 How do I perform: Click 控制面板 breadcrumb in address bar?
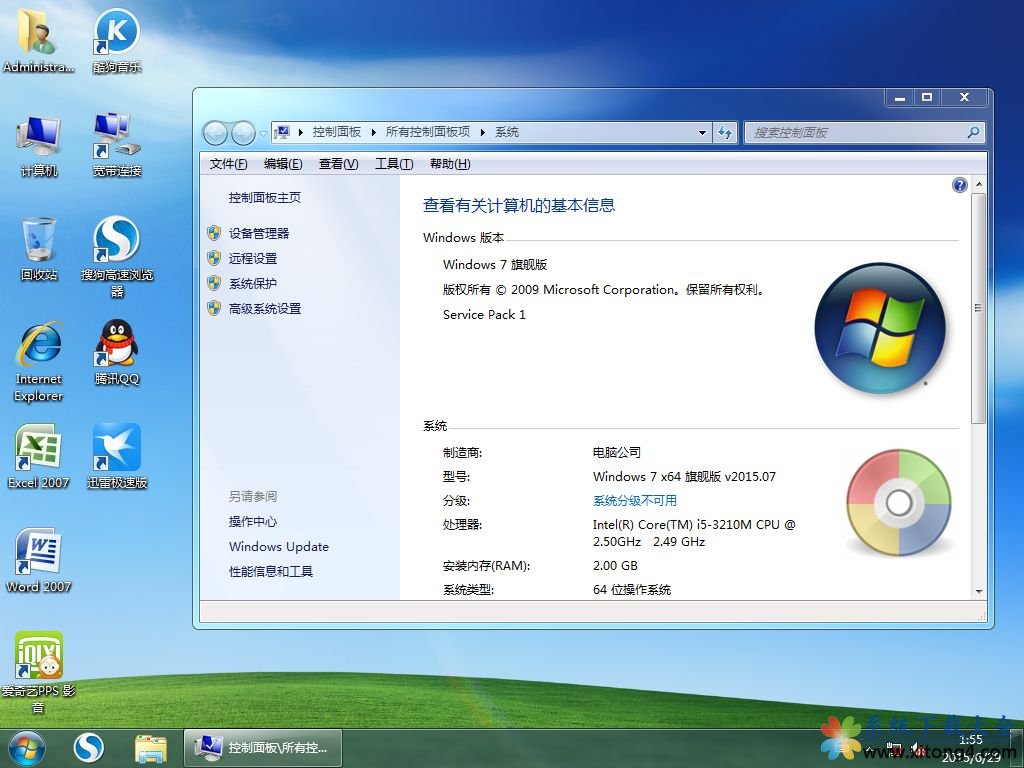(x=337, y=133)
